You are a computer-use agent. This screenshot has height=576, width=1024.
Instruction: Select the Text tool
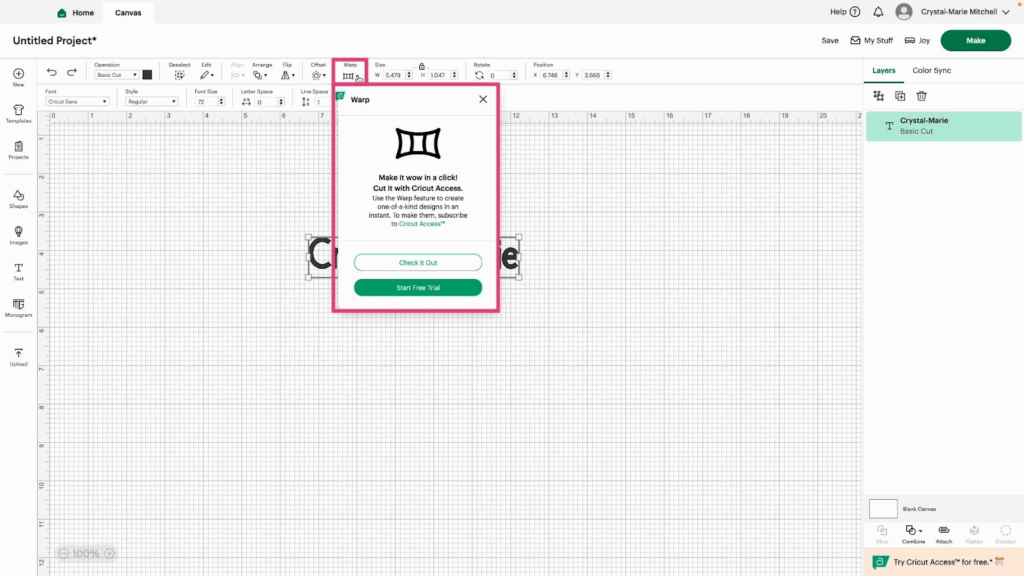(18, 272)
